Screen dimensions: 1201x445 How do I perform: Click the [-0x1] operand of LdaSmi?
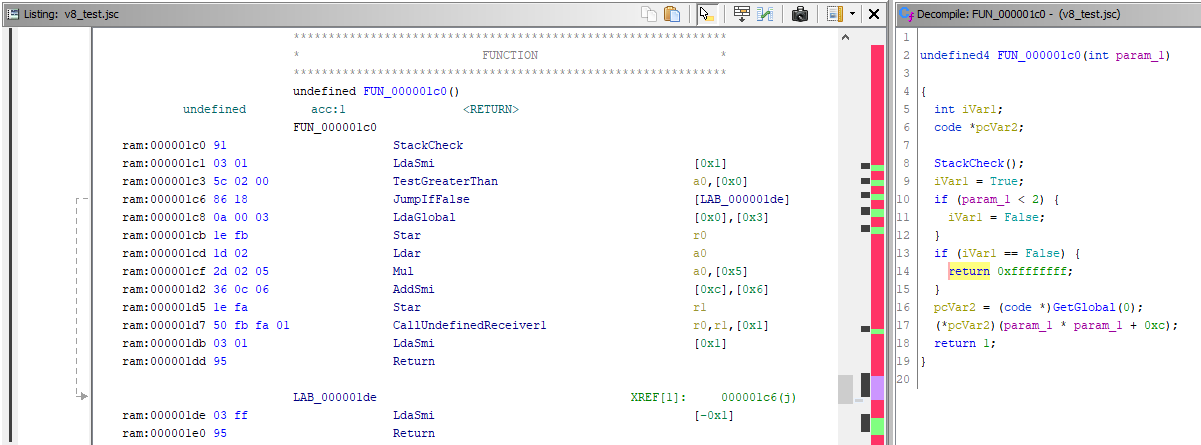tap(714, 415)
